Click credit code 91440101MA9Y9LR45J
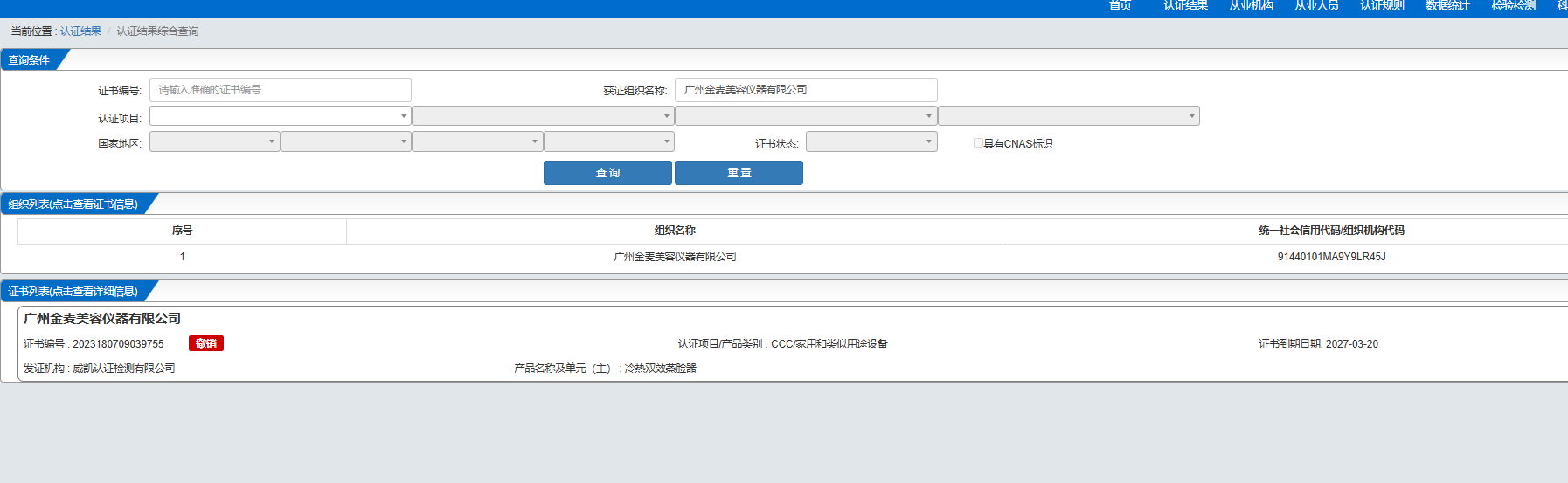 click(x=1331, y=257)
